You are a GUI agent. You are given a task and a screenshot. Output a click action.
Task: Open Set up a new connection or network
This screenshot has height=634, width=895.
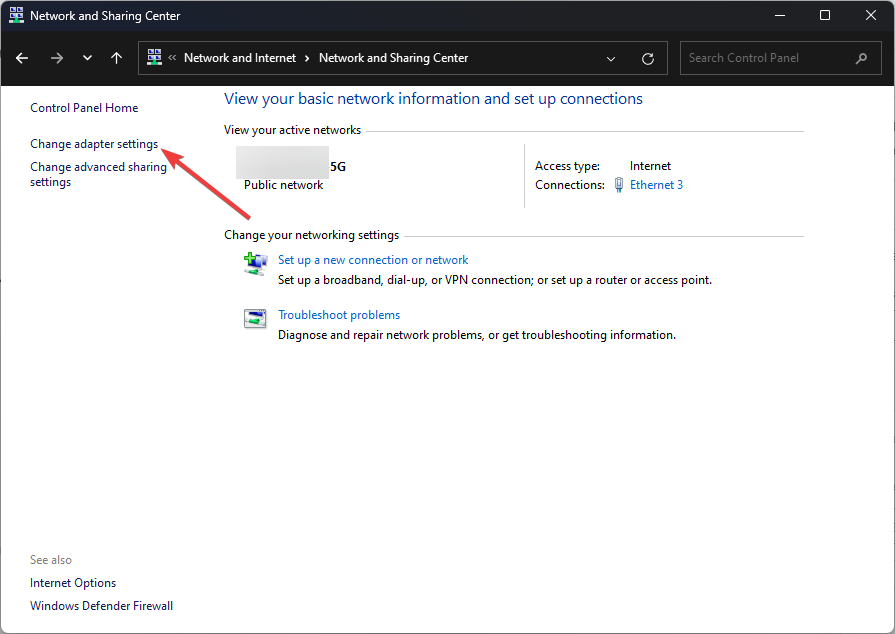pyautogui.click(x=373, y=260)
